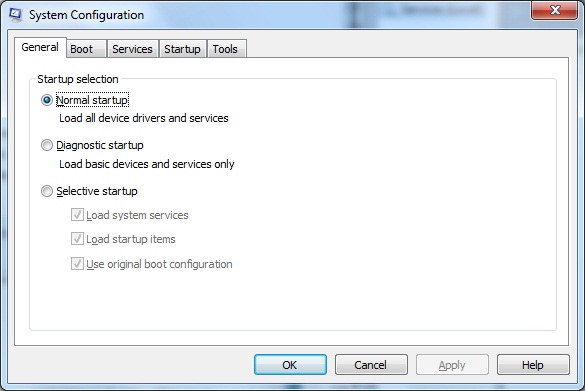Select the Startup tab
The width and height of the screenshot is (585, 391).
click(x=182, y=49)
